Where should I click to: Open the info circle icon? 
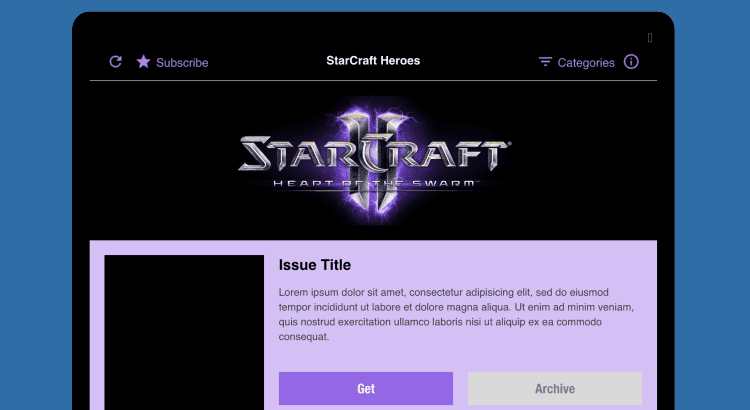pyautogui.click(x=631, y=62)
